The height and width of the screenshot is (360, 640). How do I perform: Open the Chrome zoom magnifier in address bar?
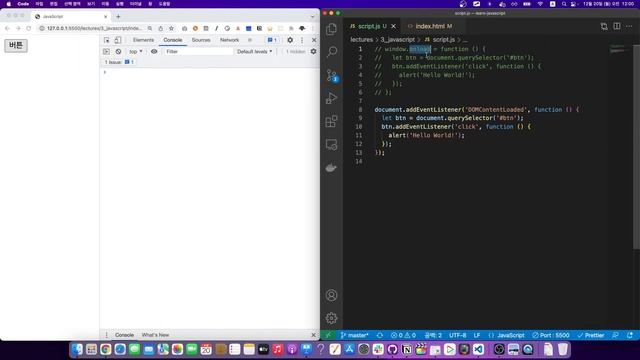pos(150,28)
